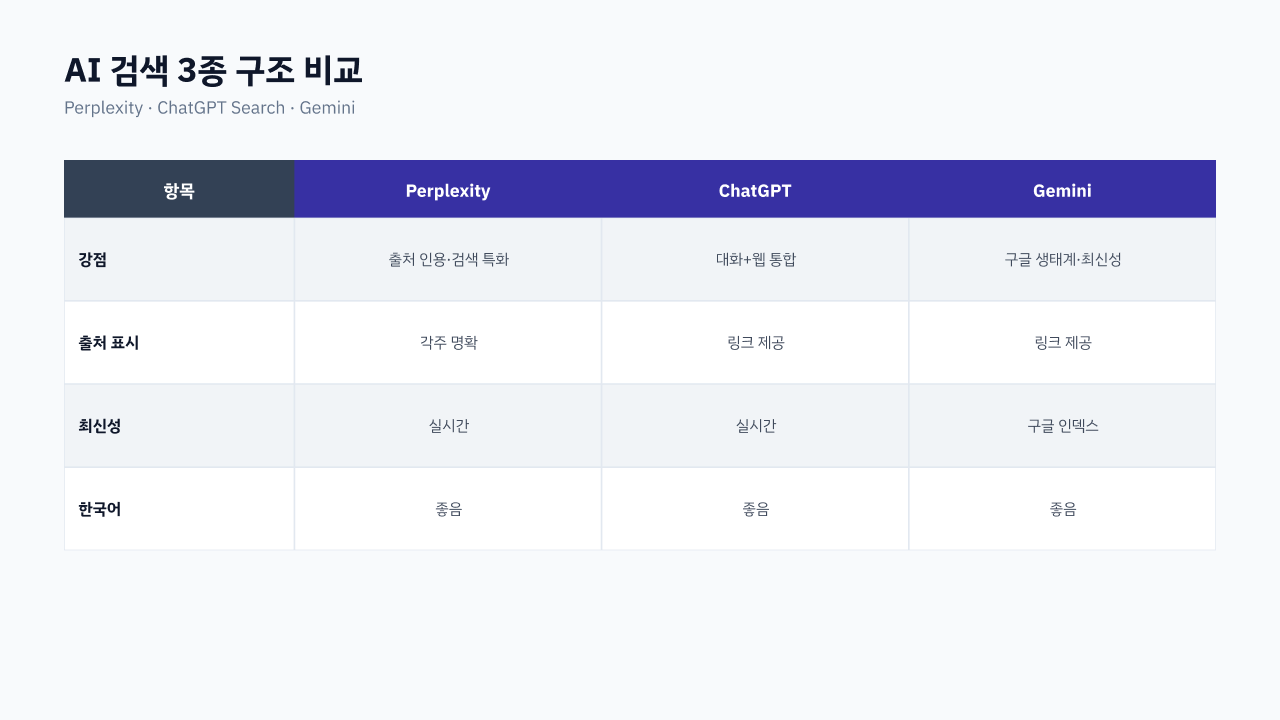Click the 각주 명확 cell

tap(448, 342)
